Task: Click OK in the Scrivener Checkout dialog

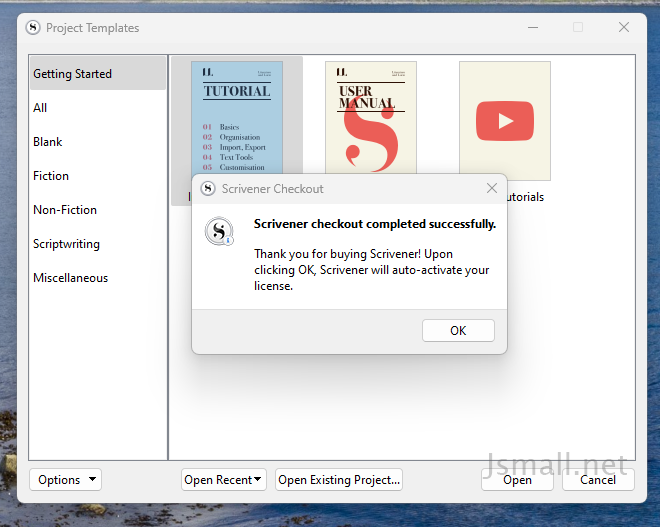Action: (458, 330)
